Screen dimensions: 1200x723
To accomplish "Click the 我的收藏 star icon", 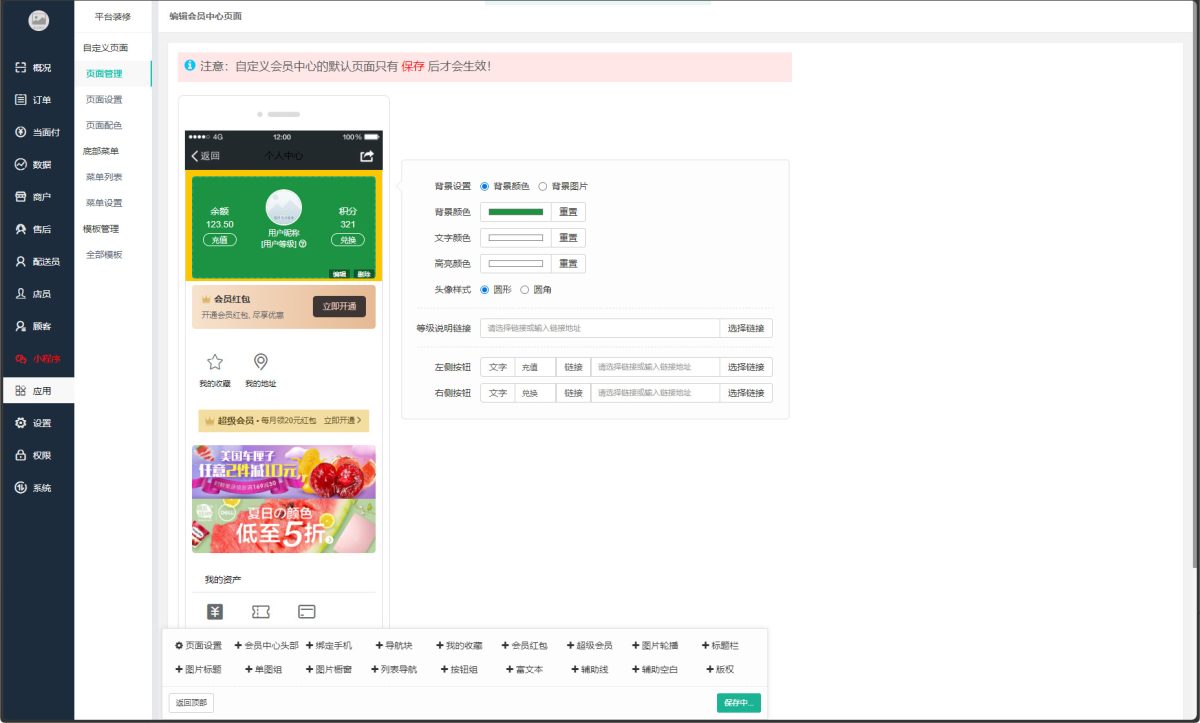I will pos(214,362).
